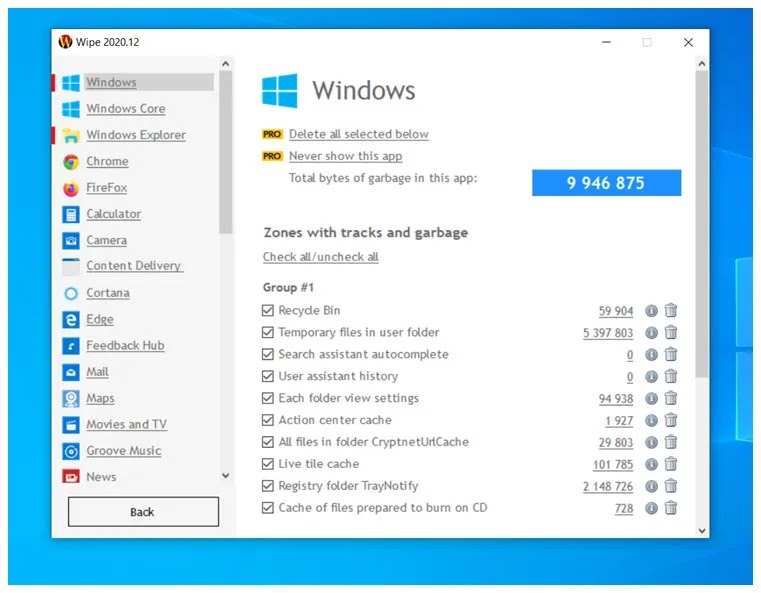
Task: Uncheck Temporary files in user folder
Action: (x=267, y=332)
